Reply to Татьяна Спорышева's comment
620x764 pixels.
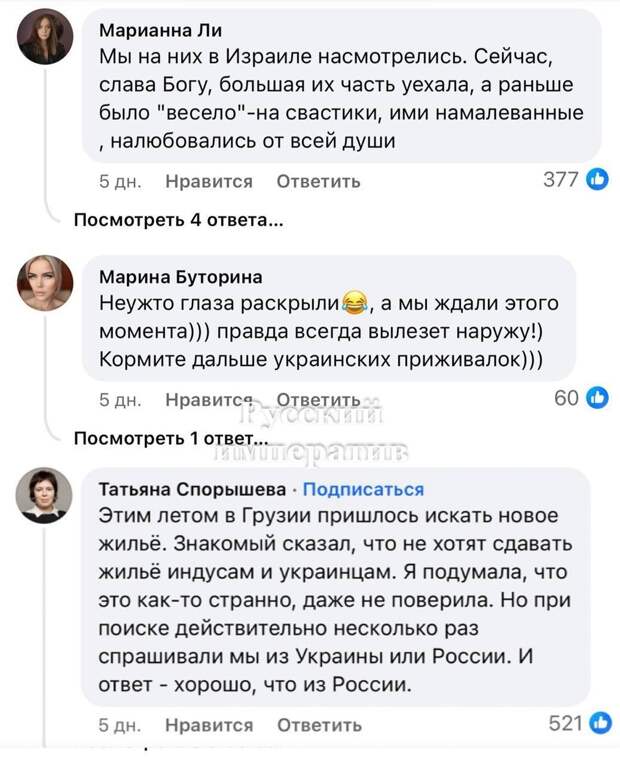(x=318, y=725)
